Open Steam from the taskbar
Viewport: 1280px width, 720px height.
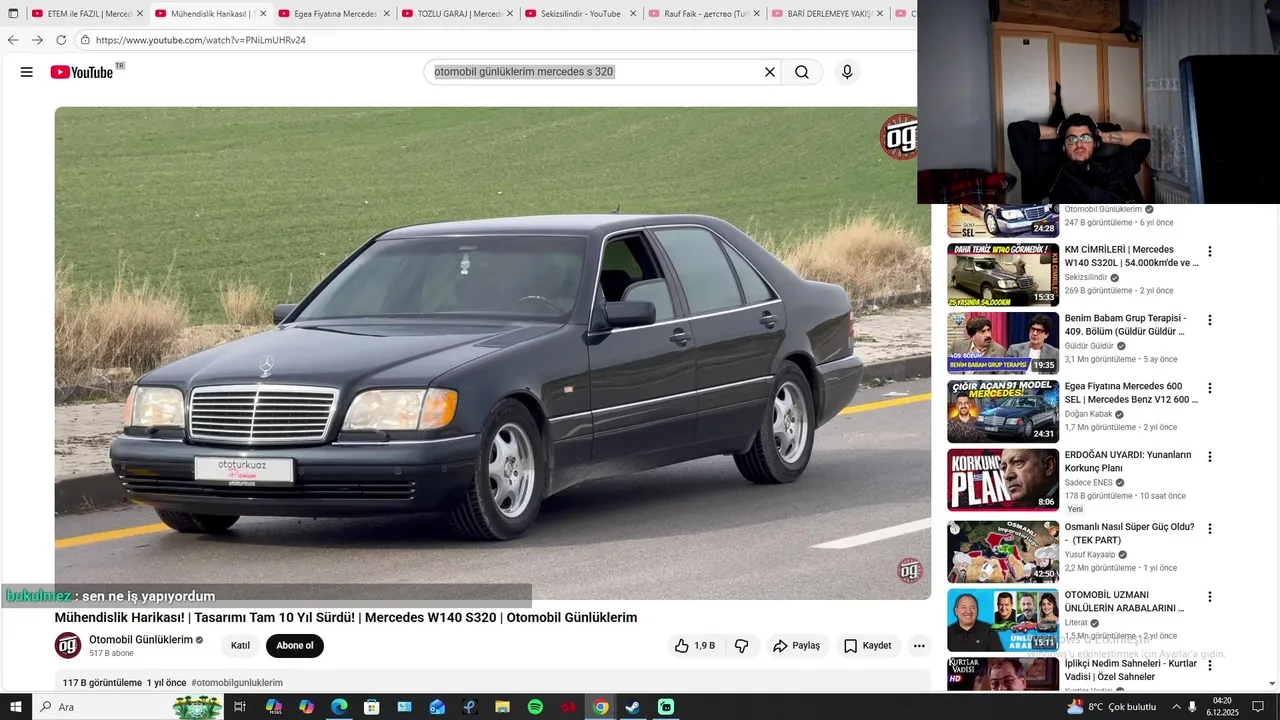coord(632,707)
